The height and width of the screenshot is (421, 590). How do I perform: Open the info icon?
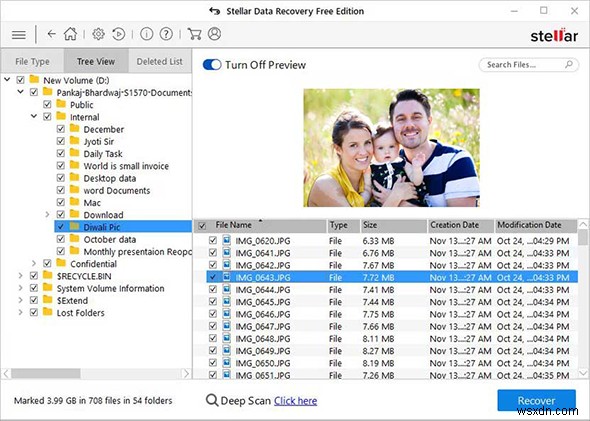coord(146,34)
